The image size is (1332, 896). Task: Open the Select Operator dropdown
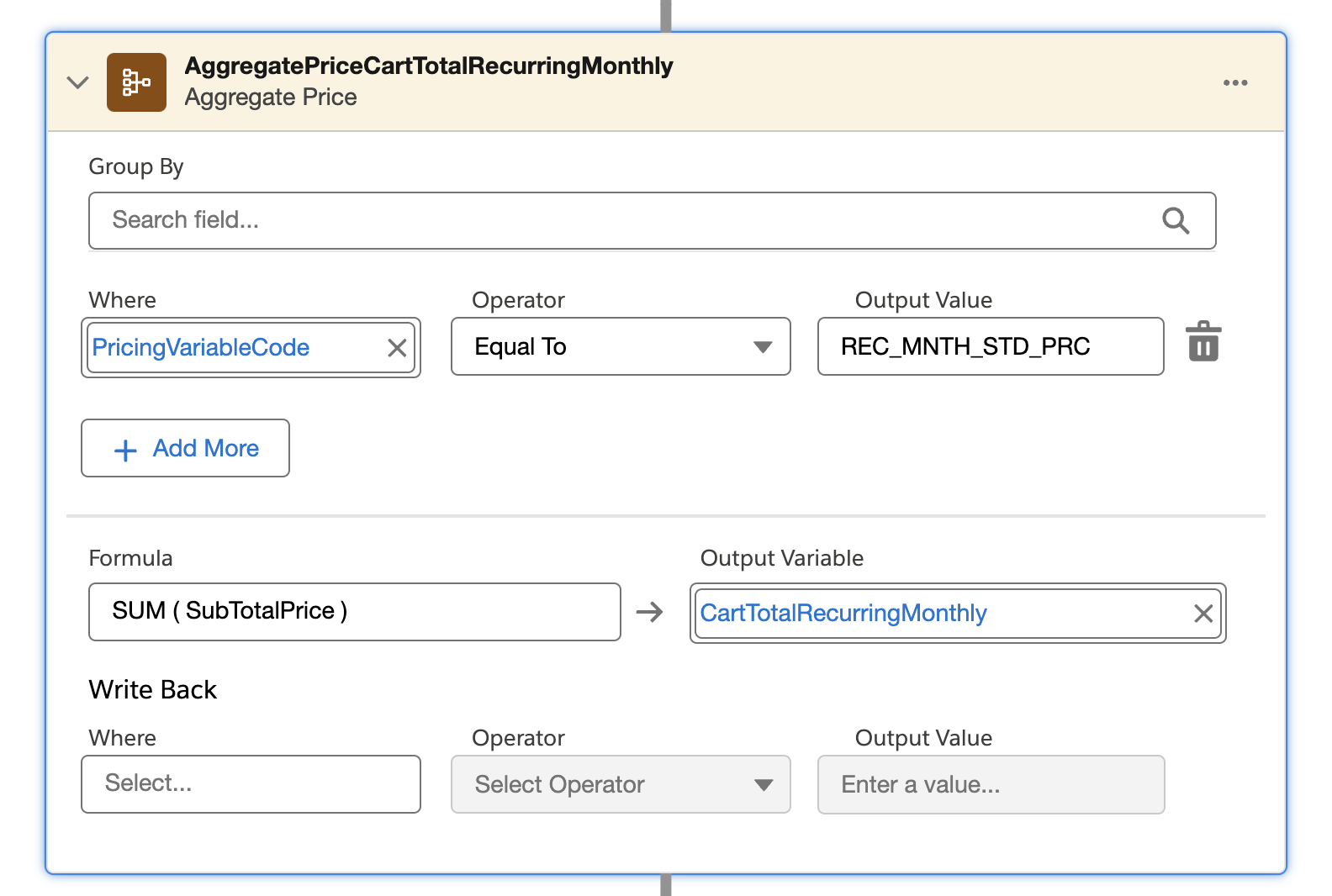[621, 784]
